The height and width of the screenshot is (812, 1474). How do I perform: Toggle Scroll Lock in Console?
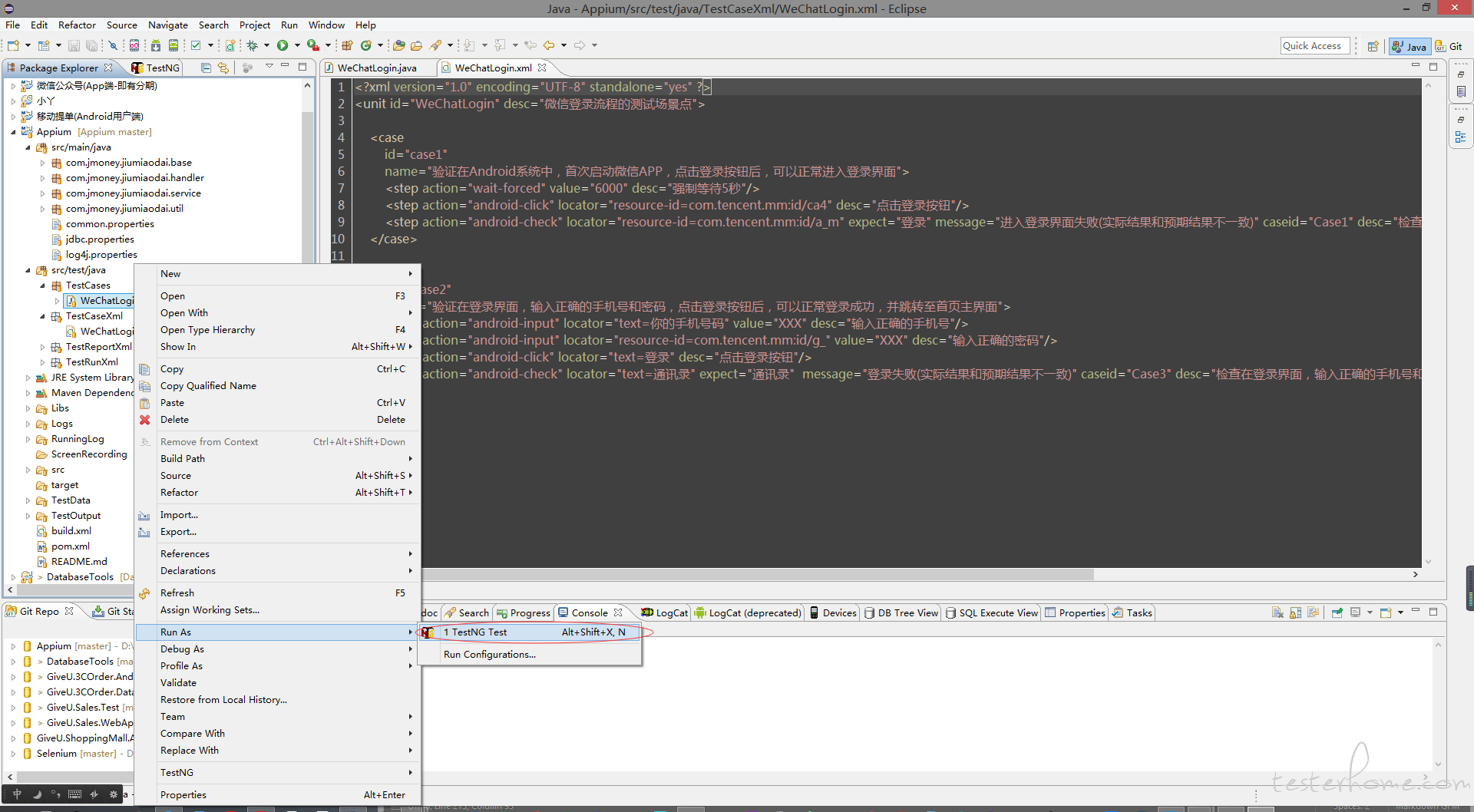coord(1295,612)
